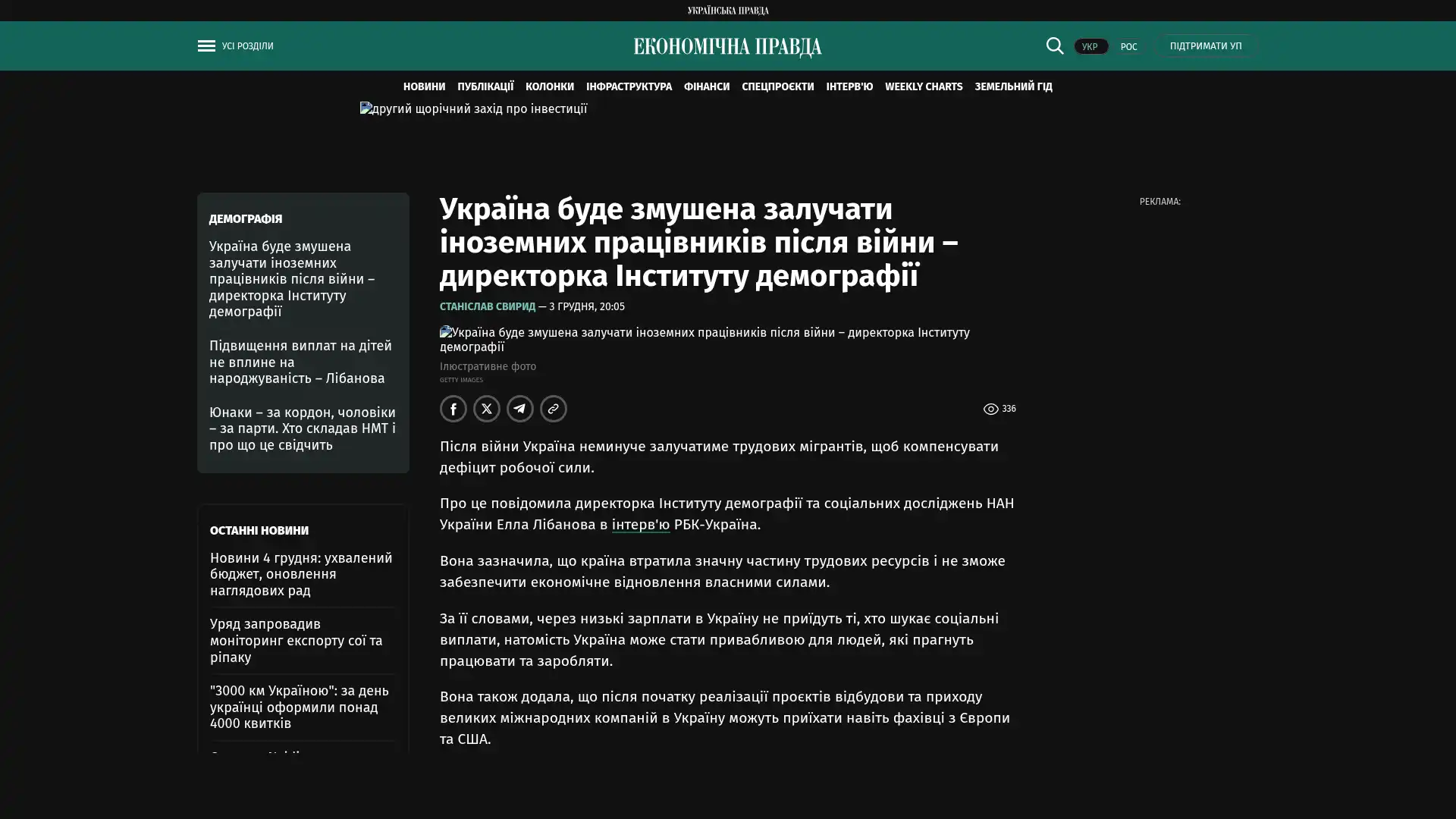Viewport: 1456px width, 819px height.
Task: Open the article about child payments and birth rates
Action: pos(300,362)
